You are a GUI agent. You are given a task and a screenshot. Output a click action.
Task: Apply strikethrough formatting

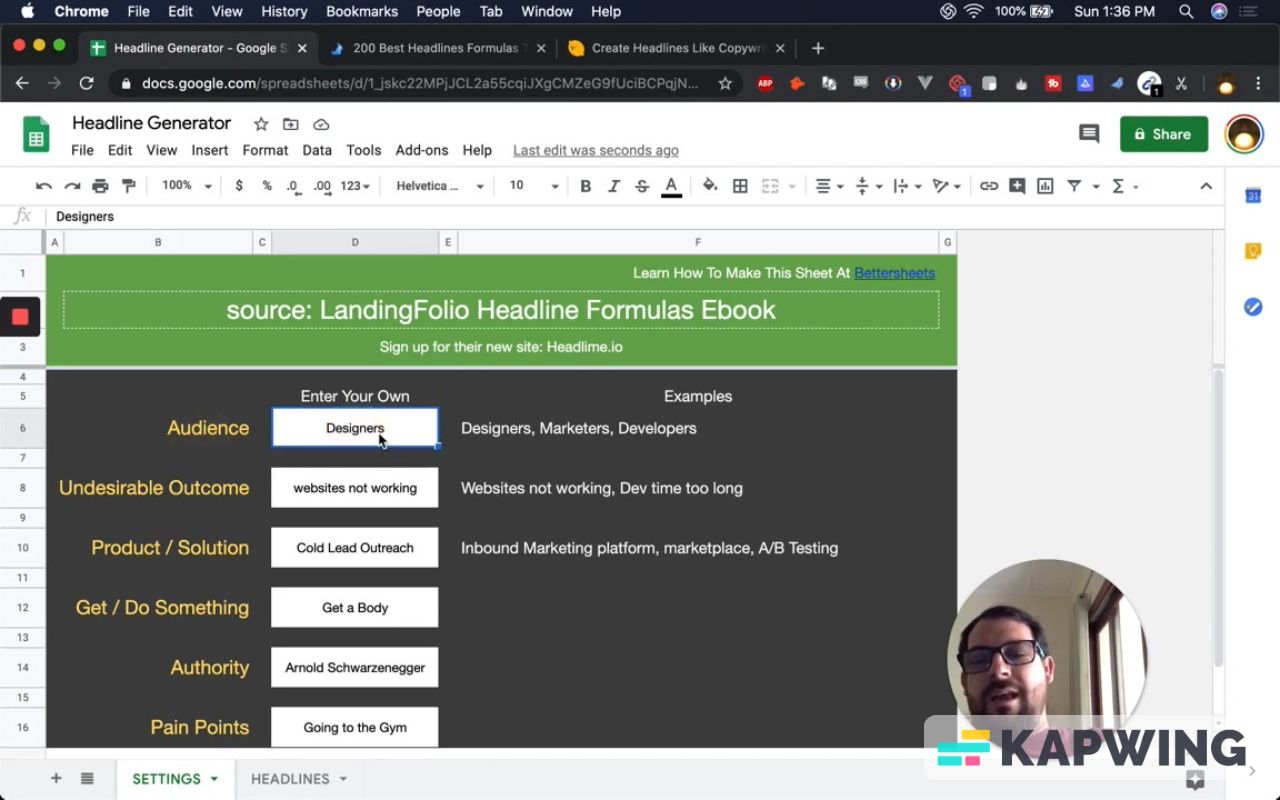pyautogui.click(x=642, y=186)
